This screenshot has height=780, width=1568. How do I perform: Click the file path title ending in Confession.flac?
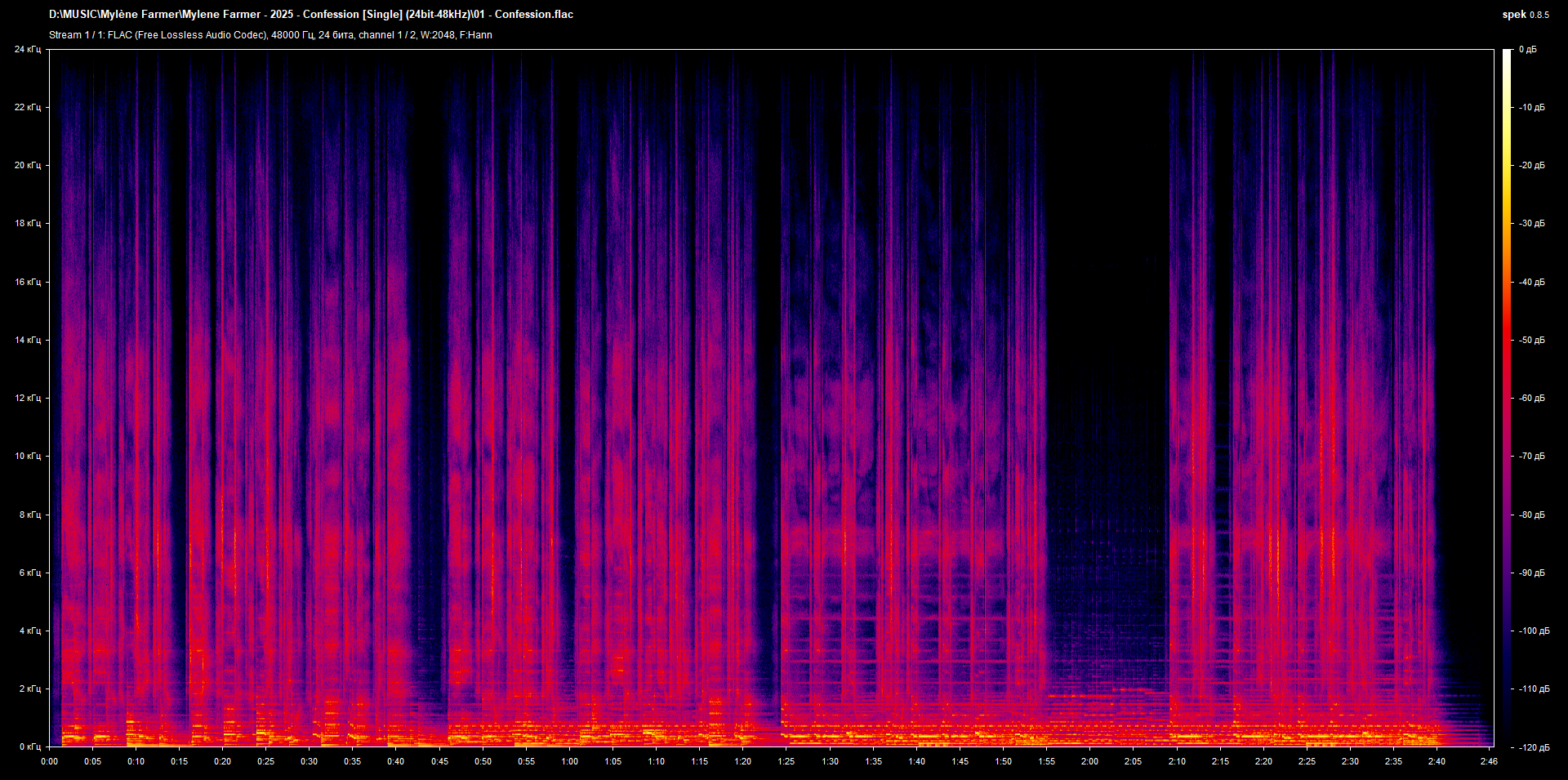pos(310,15)
